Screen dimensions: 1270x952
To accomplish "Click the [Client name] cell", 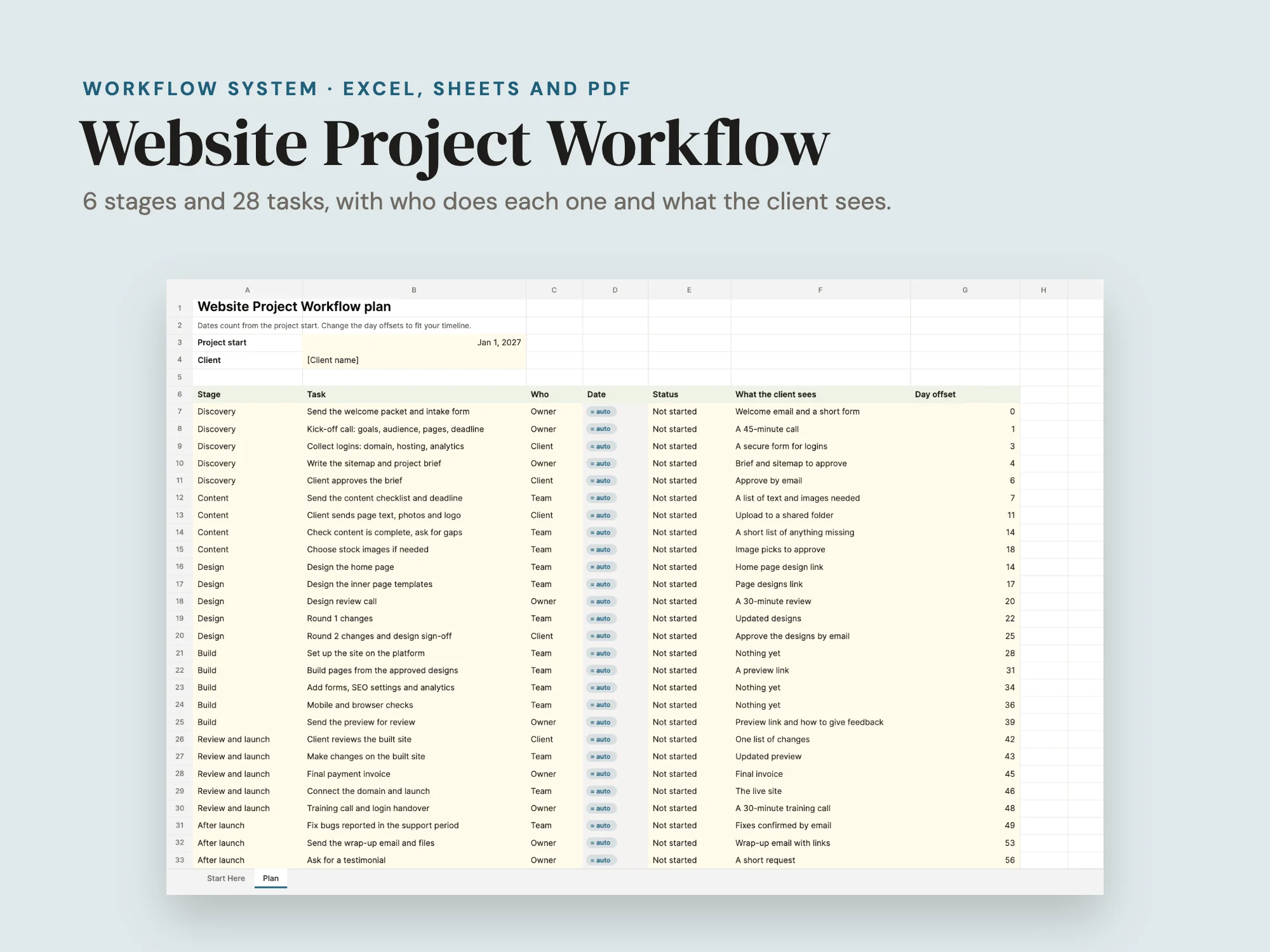I will pyautogui.click(x=414, y=360).
